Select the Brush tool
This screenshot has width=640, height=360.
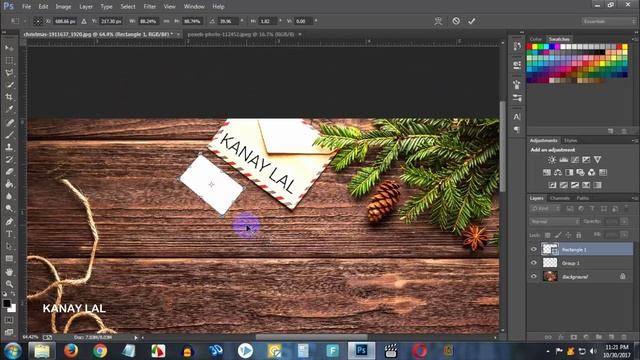pos(9,135)
